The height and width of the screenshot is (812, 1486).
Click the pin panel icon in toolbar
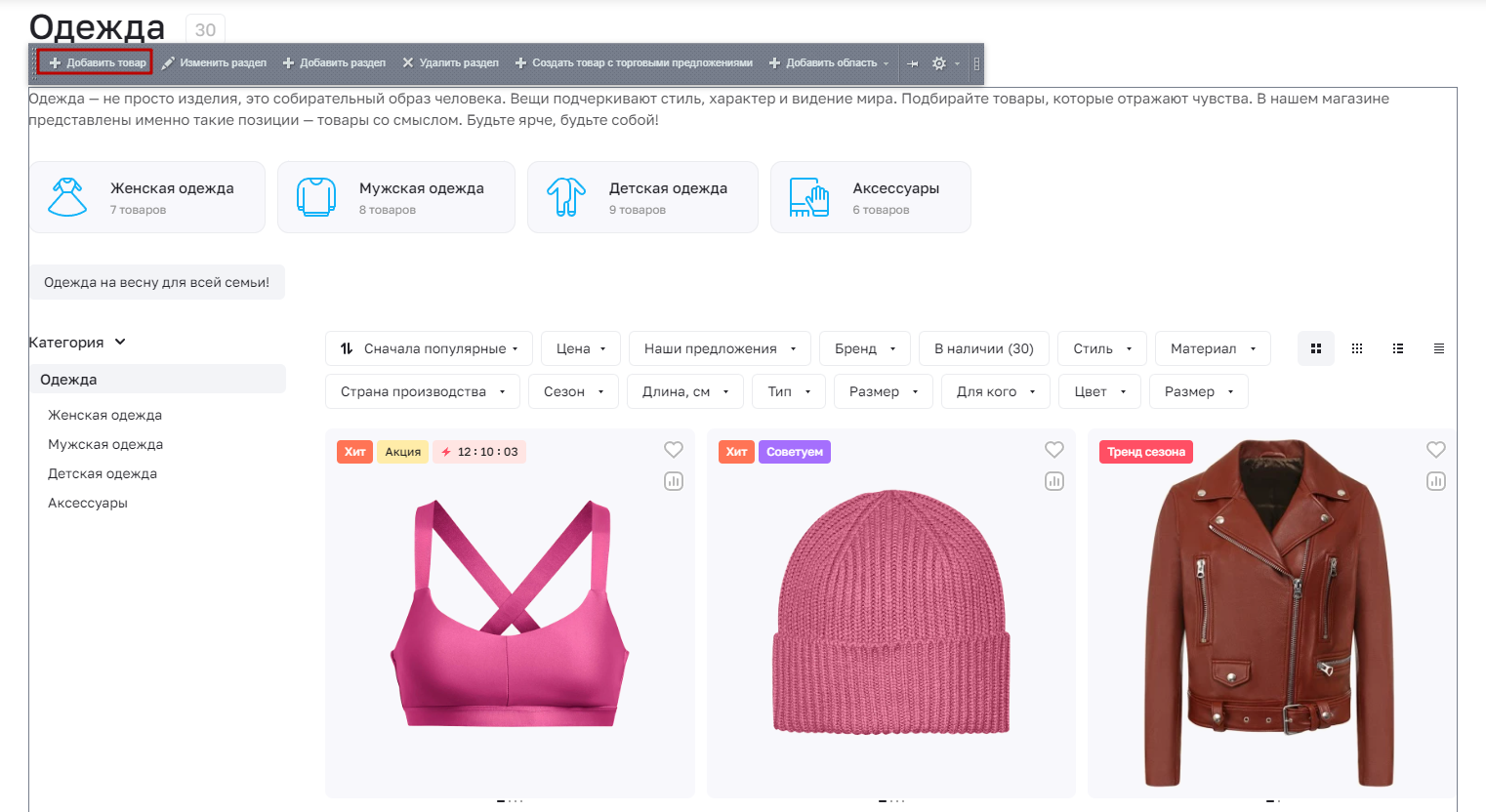[912, 63]
